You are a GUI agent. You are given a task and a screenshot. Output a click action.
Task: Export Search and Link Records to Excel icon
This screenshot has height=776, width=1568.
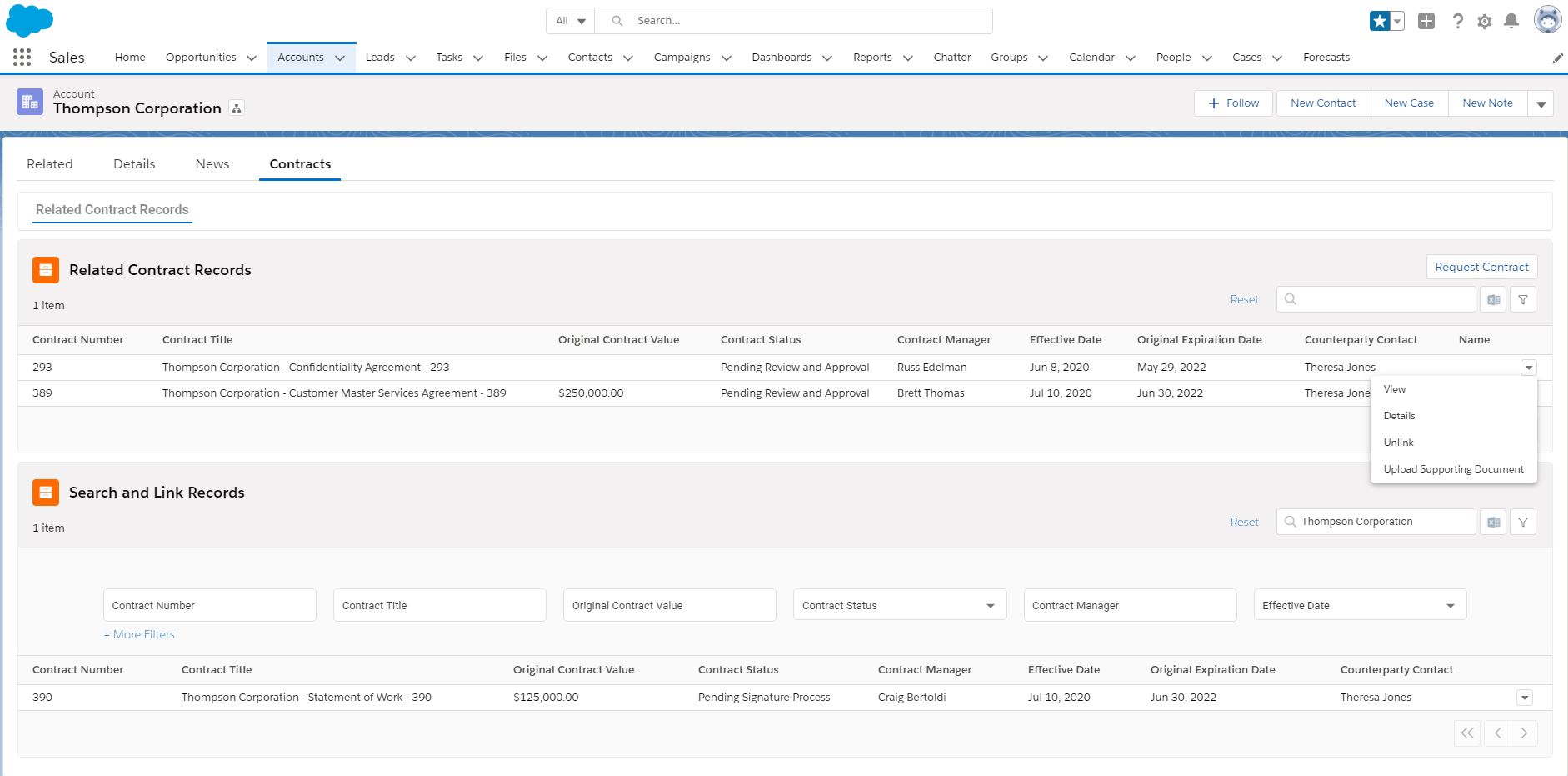(1493, 522)
